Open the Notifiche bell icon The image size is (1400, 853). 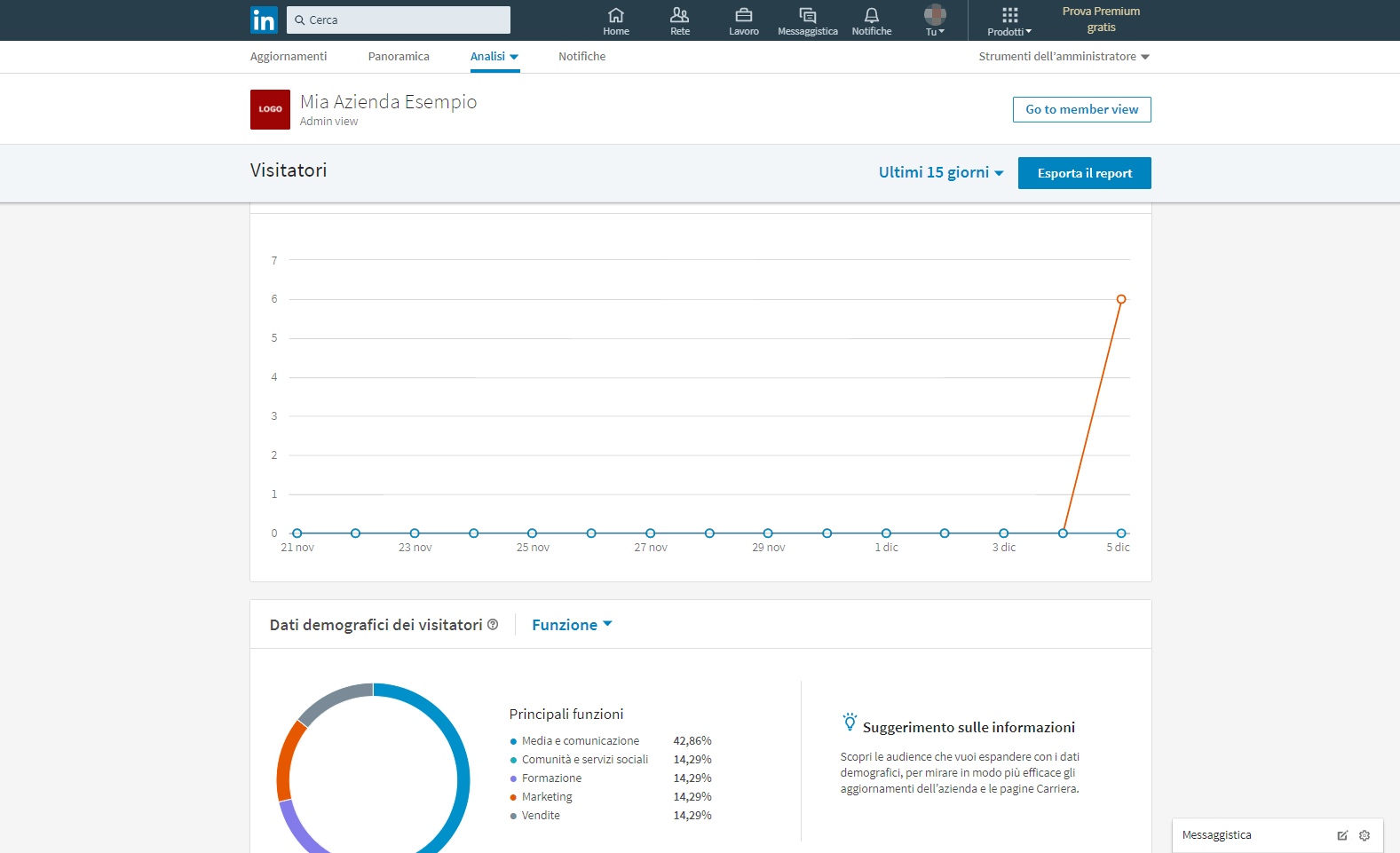[x=872, y=21]
